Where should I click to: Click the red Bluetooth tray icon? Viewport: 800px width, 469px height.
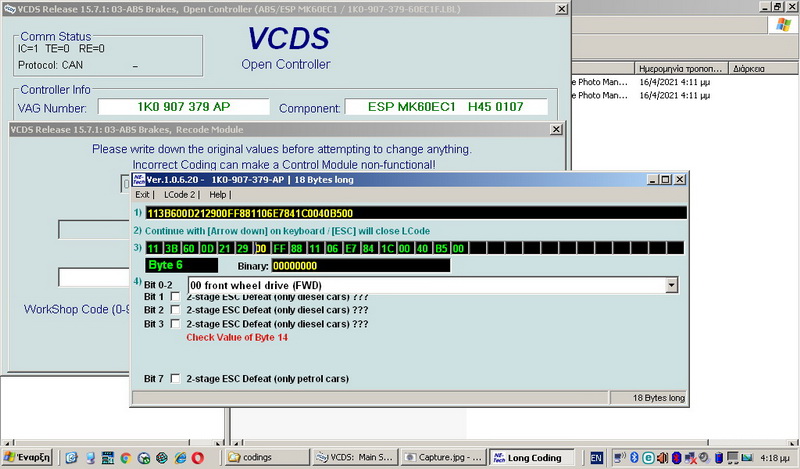[677, 457]
